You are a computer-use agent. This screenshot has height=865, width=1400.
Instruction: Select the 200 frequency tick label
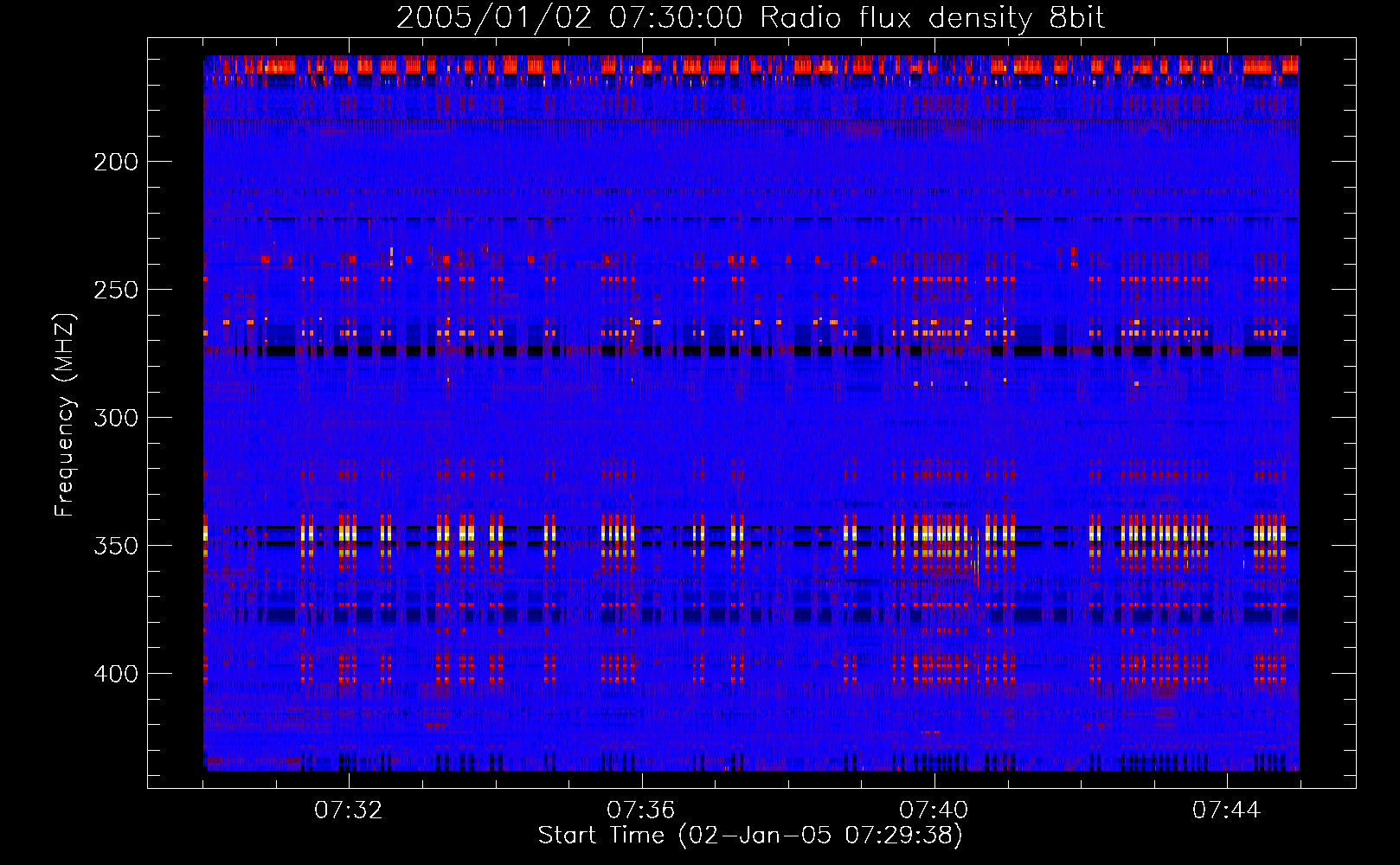tap(116, 162)
